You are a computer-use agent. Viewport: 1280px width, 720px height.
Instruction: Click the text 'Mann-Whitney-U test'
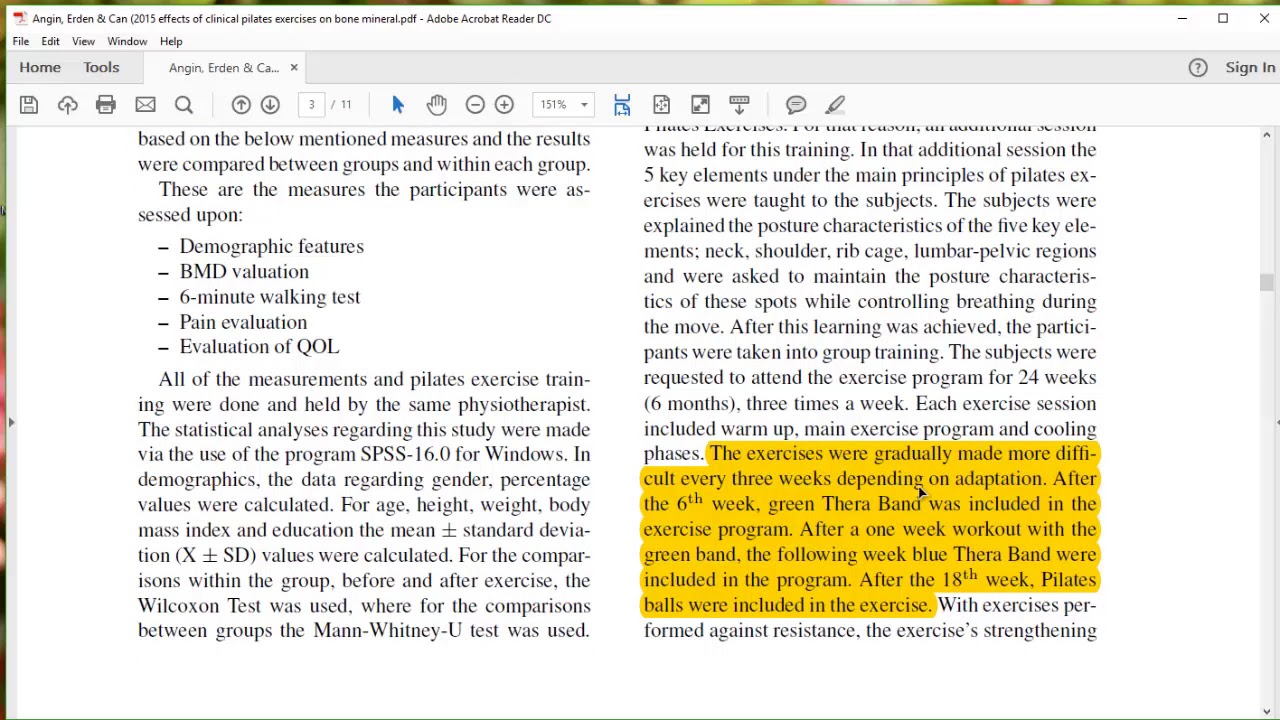405,631
